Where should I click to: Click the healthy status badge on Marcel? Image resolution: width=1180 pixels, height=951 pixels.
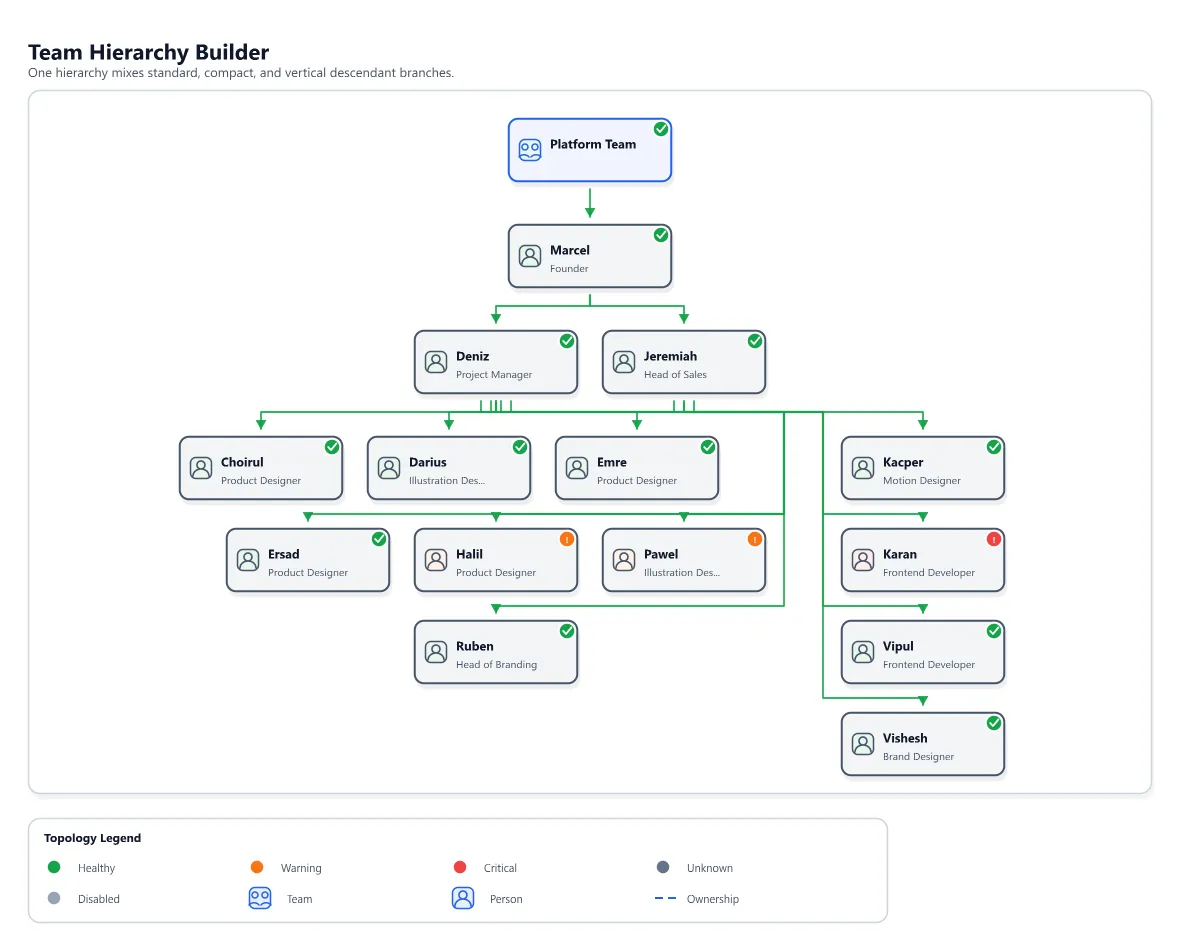(x=661, y=235)
